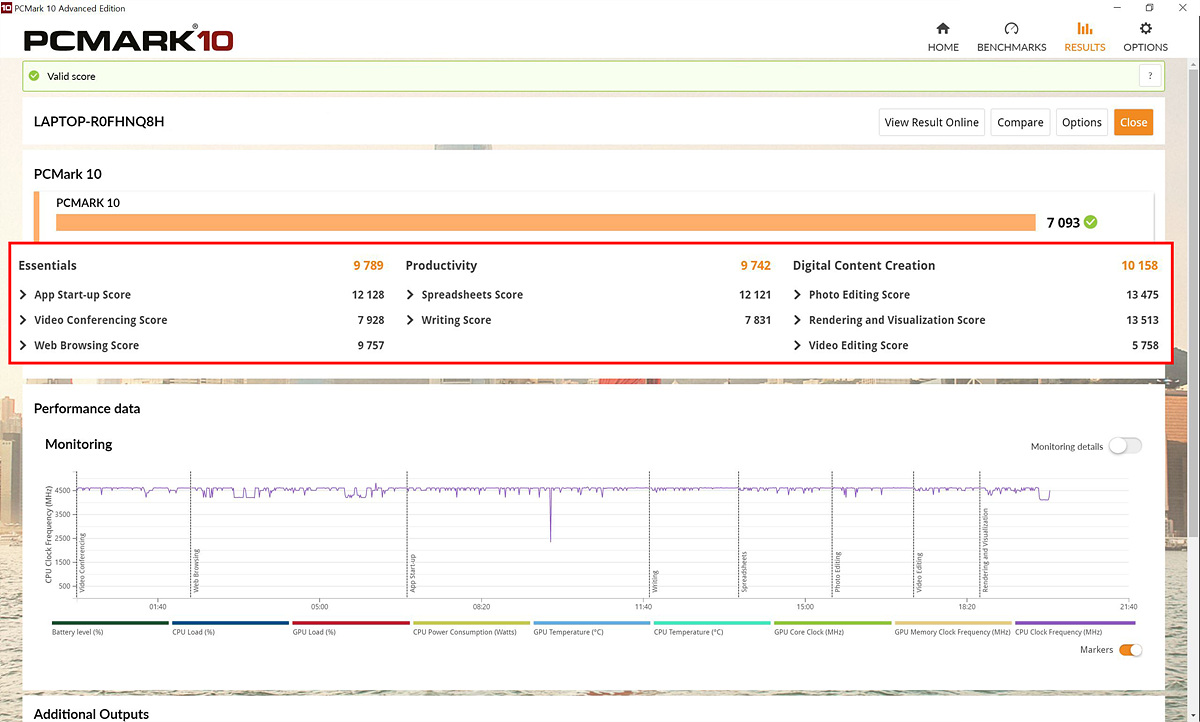Click the 13 513 rendering score value
Viewport: 1200px width, 722px height.
pyautogui.click(x=1142, y=320)
